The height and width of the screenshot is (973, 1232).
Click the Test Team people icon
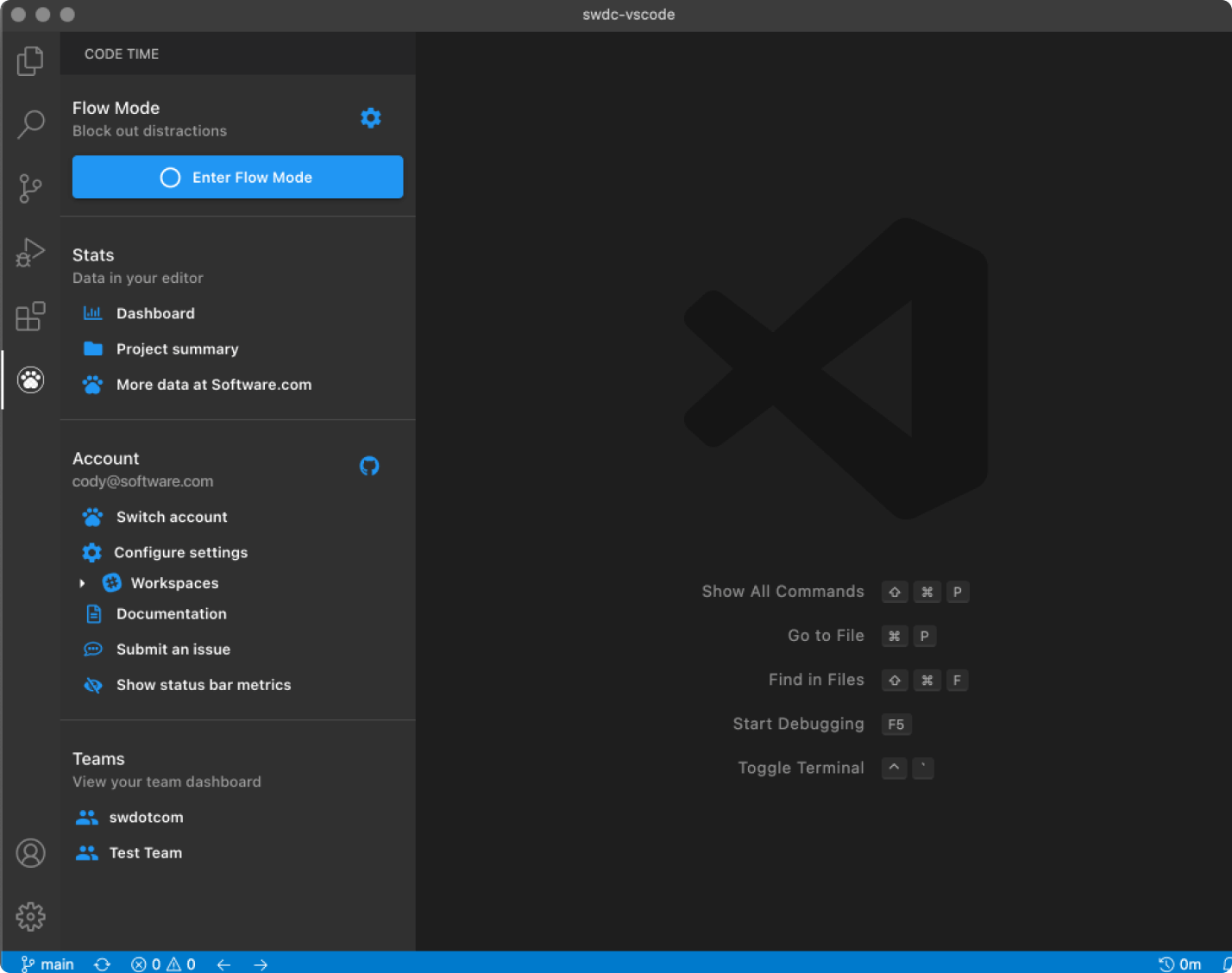86,853
